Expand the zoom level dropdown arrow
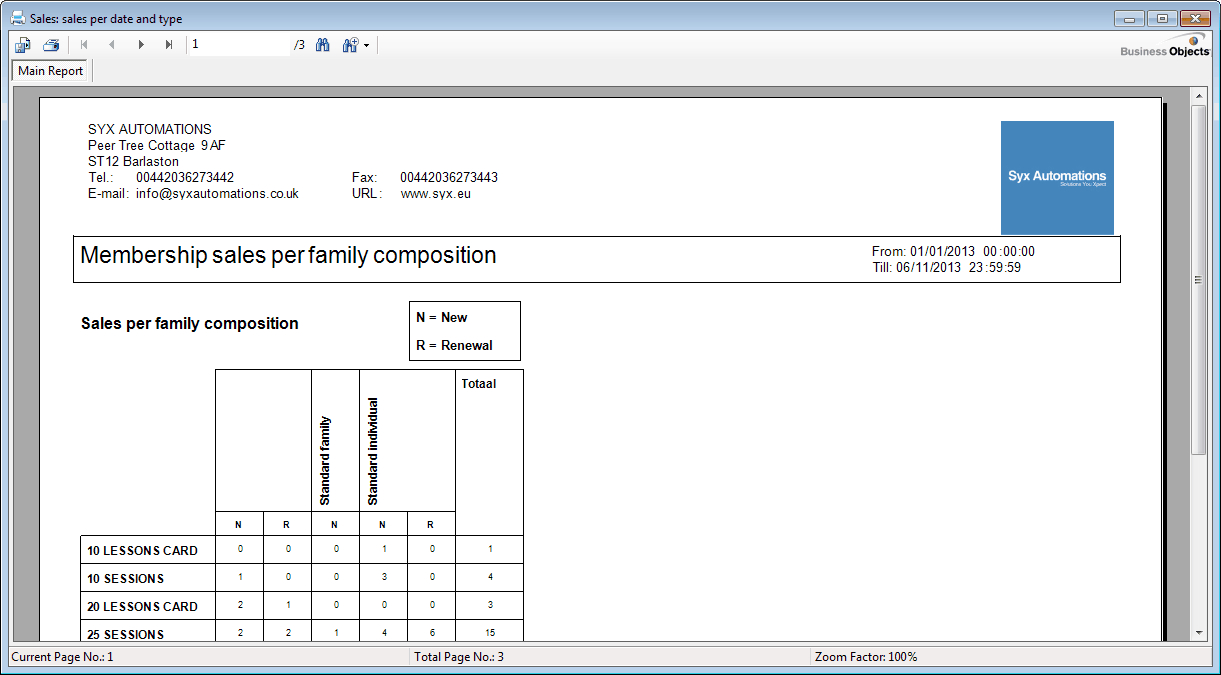The image size is (1221, 675). [x=367, y=46]
